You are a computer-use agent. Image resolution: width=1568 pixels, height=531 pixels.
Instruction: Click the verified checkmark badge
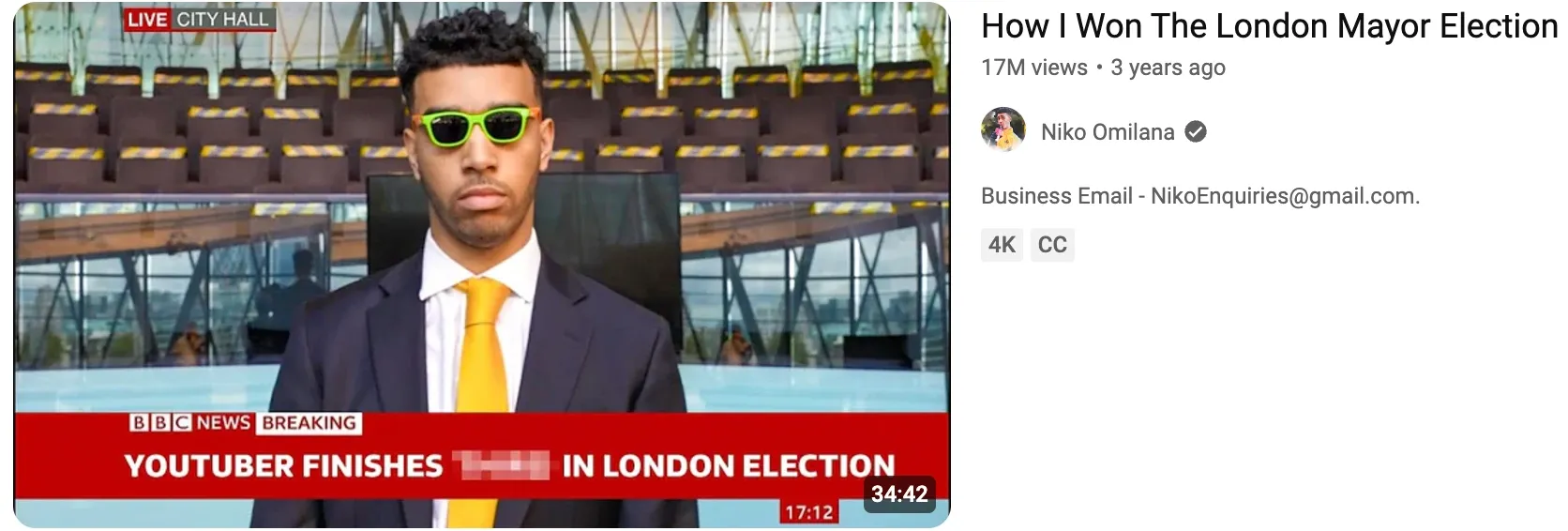tap(1196, 132)
